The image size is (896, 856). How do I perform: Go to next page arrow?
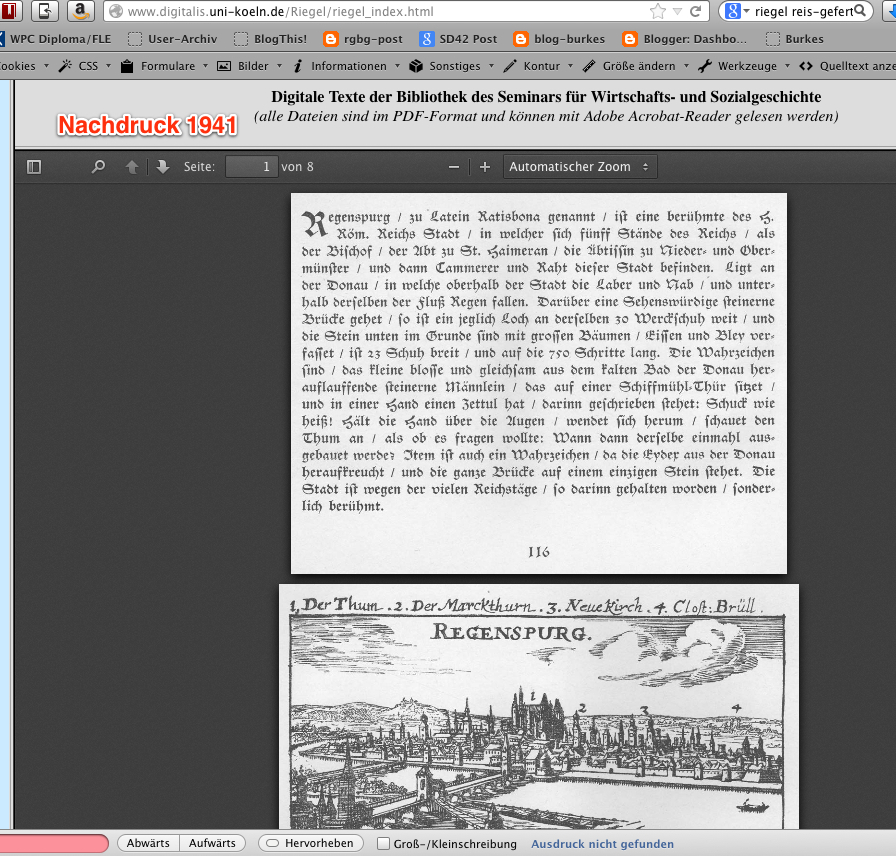[163, 167]
